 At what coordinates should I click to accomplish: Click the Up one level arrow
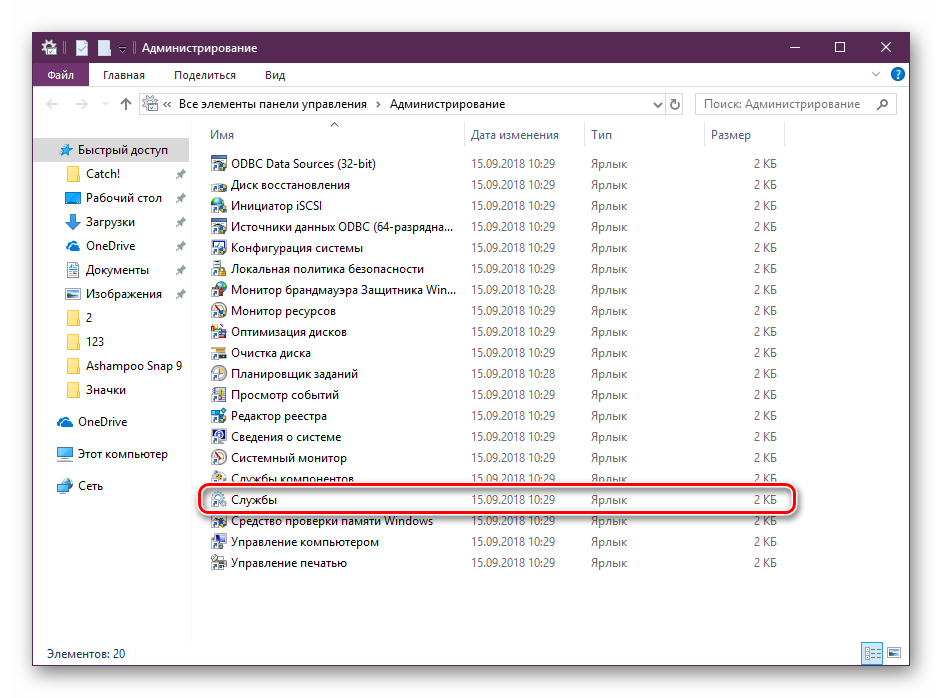tap(126, 104)
